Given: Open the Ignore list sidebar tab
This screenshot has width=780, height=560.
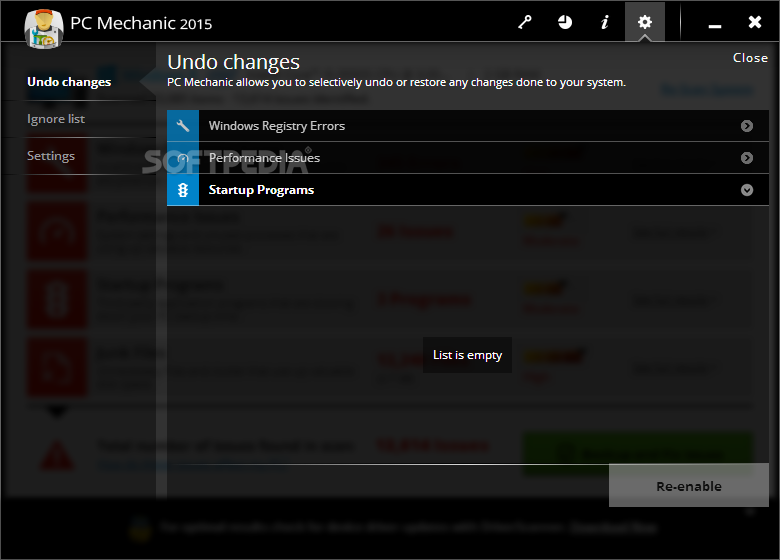Looking at the screenshot, I should tap(56, 119).
